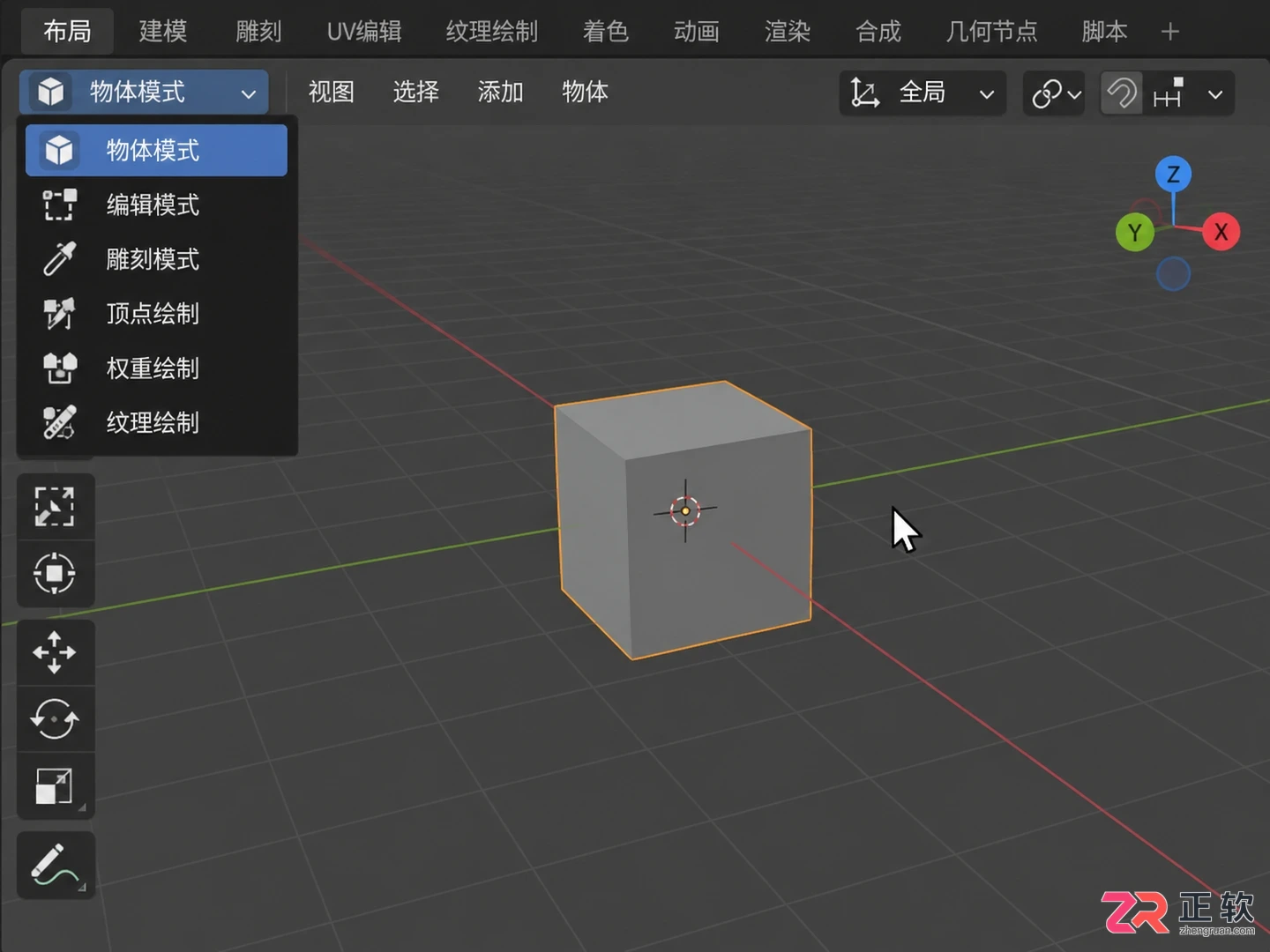1270x952 pixels.
Task: Expand the snapping options arrow
Action: coord(1215,93)
